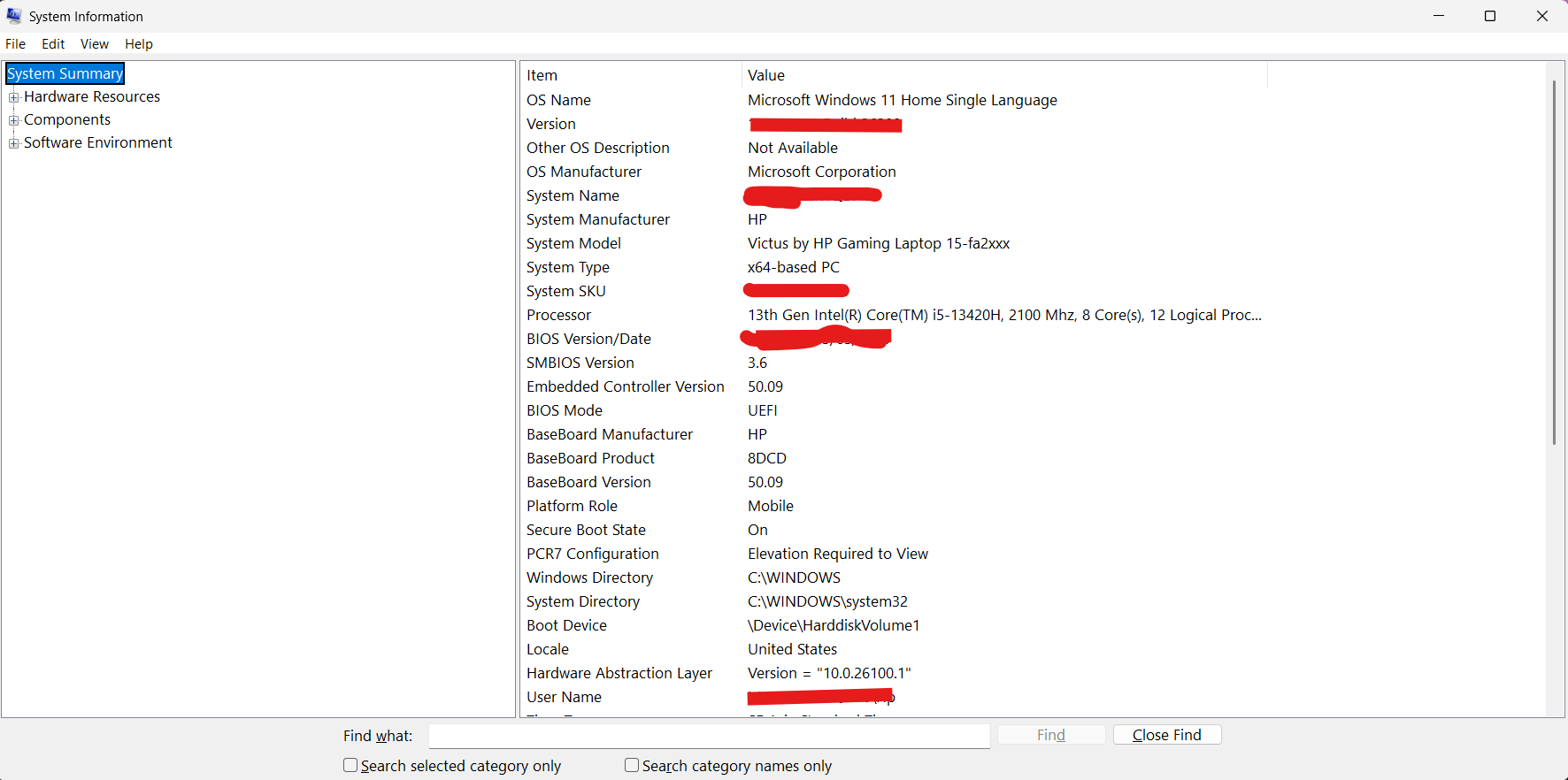Click the Find button
The image size is (1568, 780).
(x=1051, y=735)
